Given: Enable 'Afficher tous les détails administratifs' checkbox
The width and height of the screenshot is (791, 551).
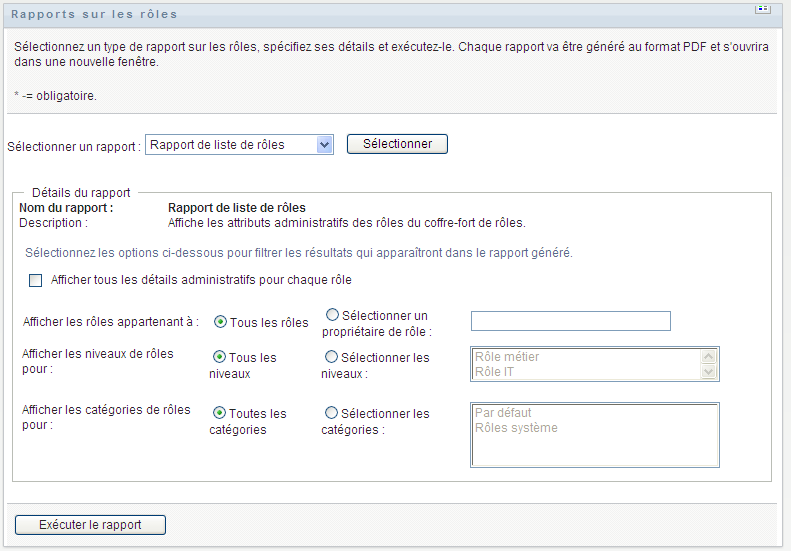Looking at the screenshot, I should coord(36,281).
